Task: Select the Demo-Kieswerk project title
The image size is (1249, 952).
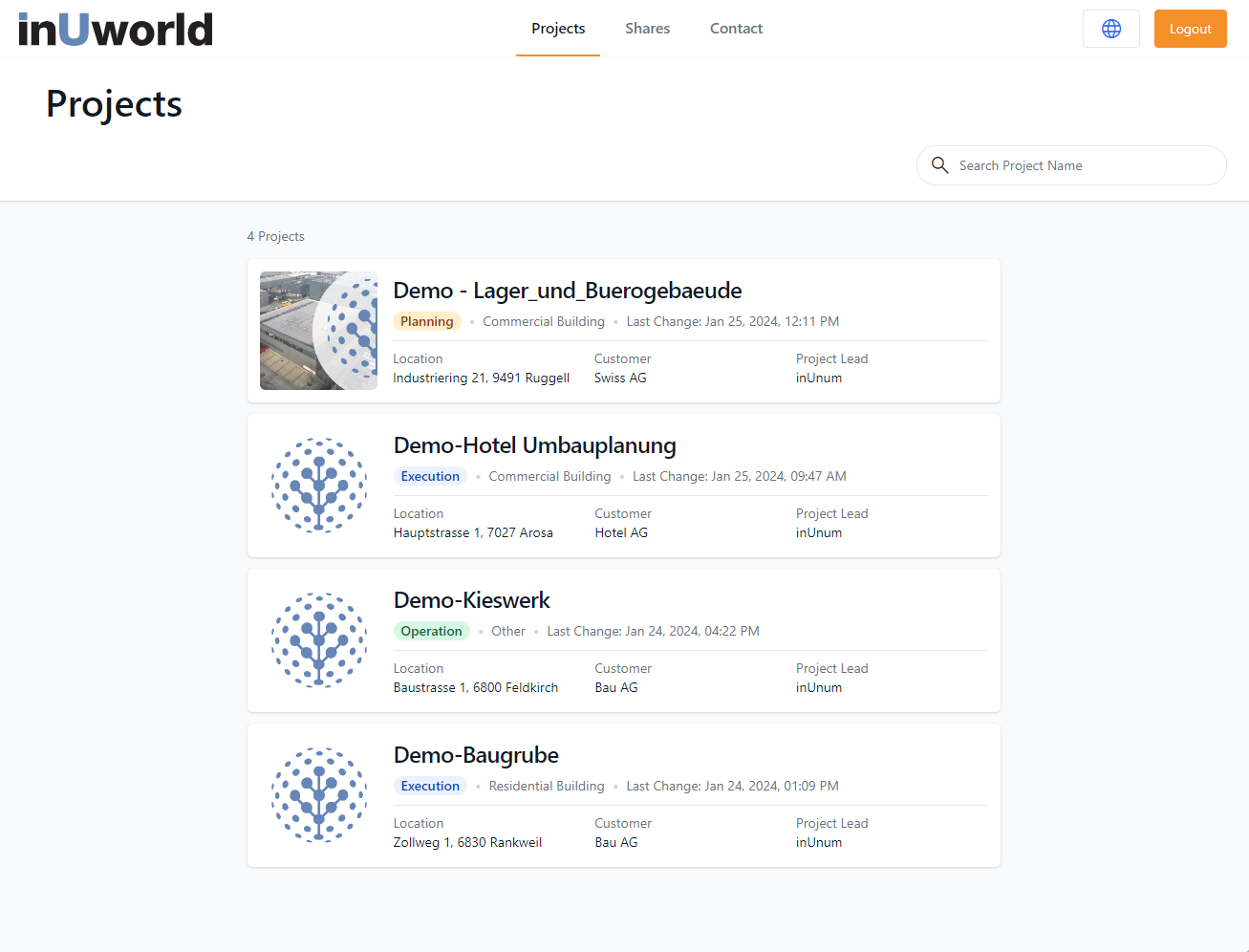Action: click(471, 600)
